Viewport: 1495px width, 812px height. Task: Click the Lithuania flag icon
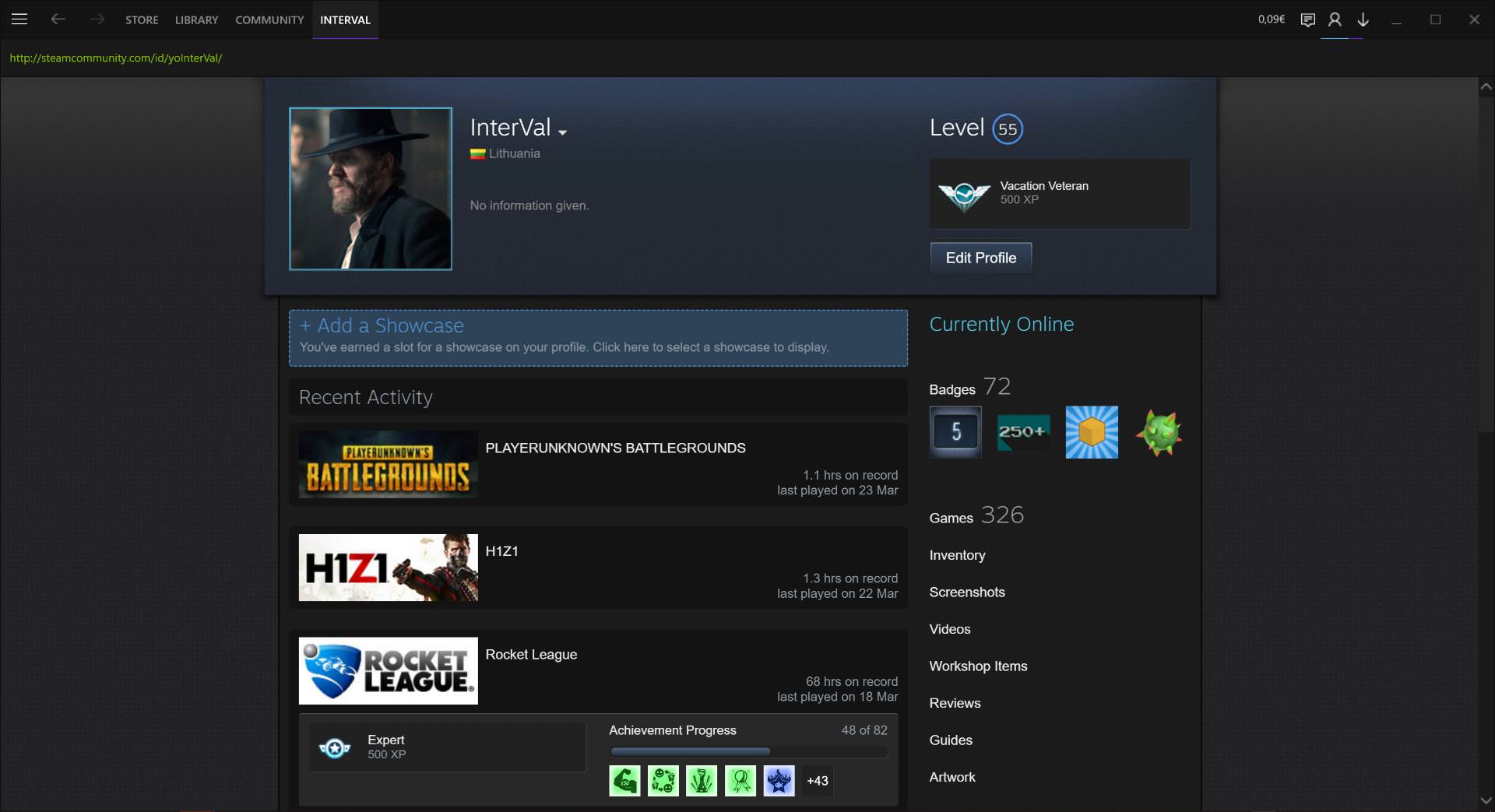point(477,154)
